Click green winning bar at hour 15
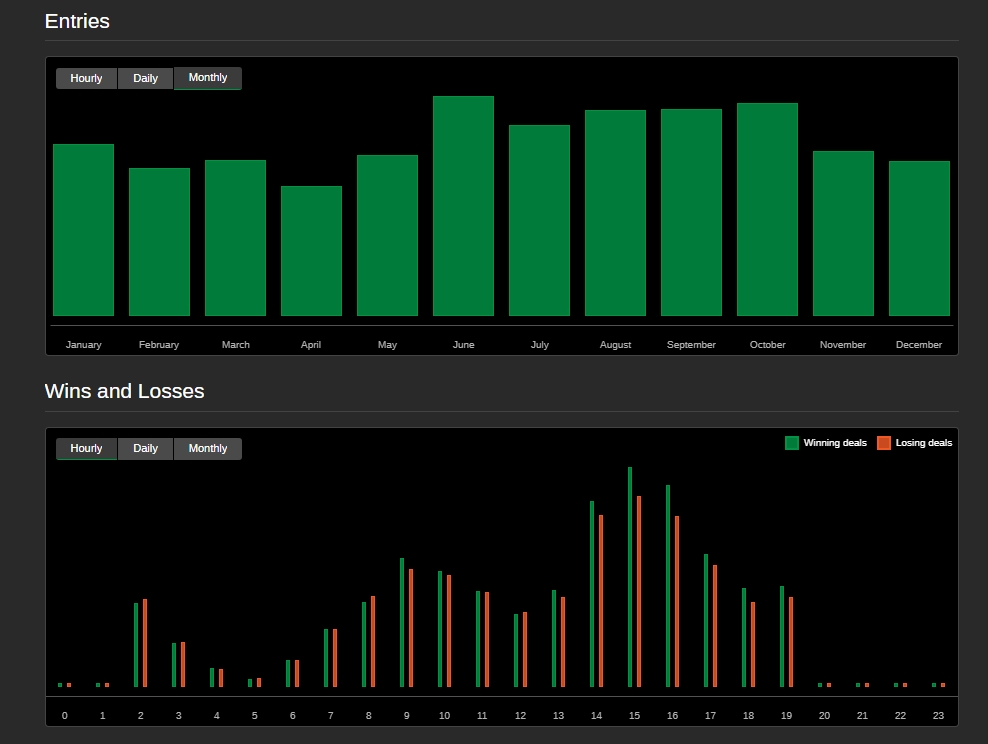The height and width of the screenshot is (744, 988). 630,577
